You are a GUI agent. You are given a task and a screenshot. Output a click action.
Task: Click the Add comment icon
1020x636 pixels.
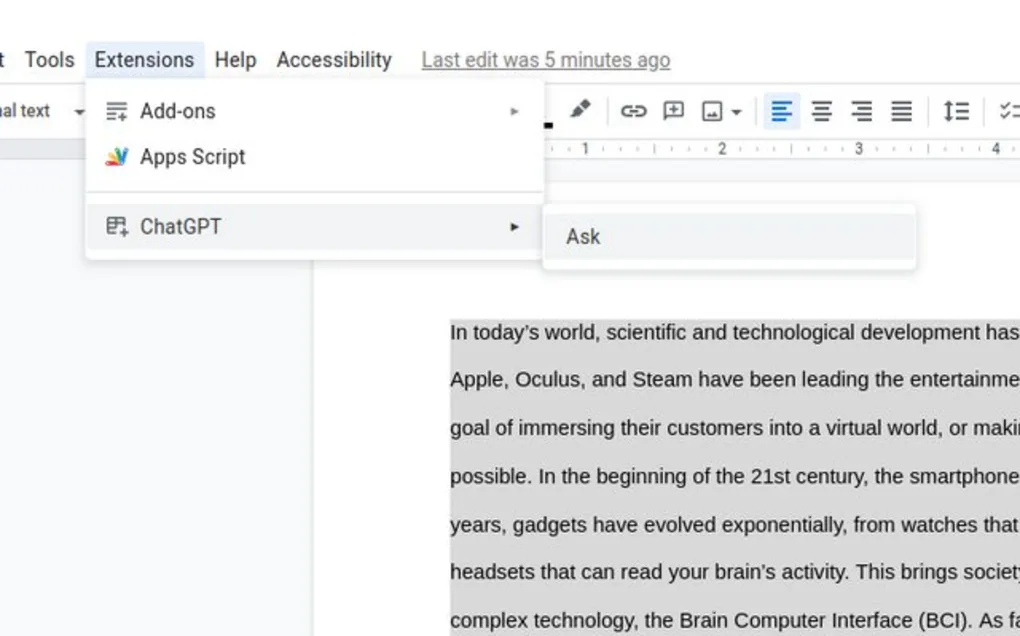(674, 111)
